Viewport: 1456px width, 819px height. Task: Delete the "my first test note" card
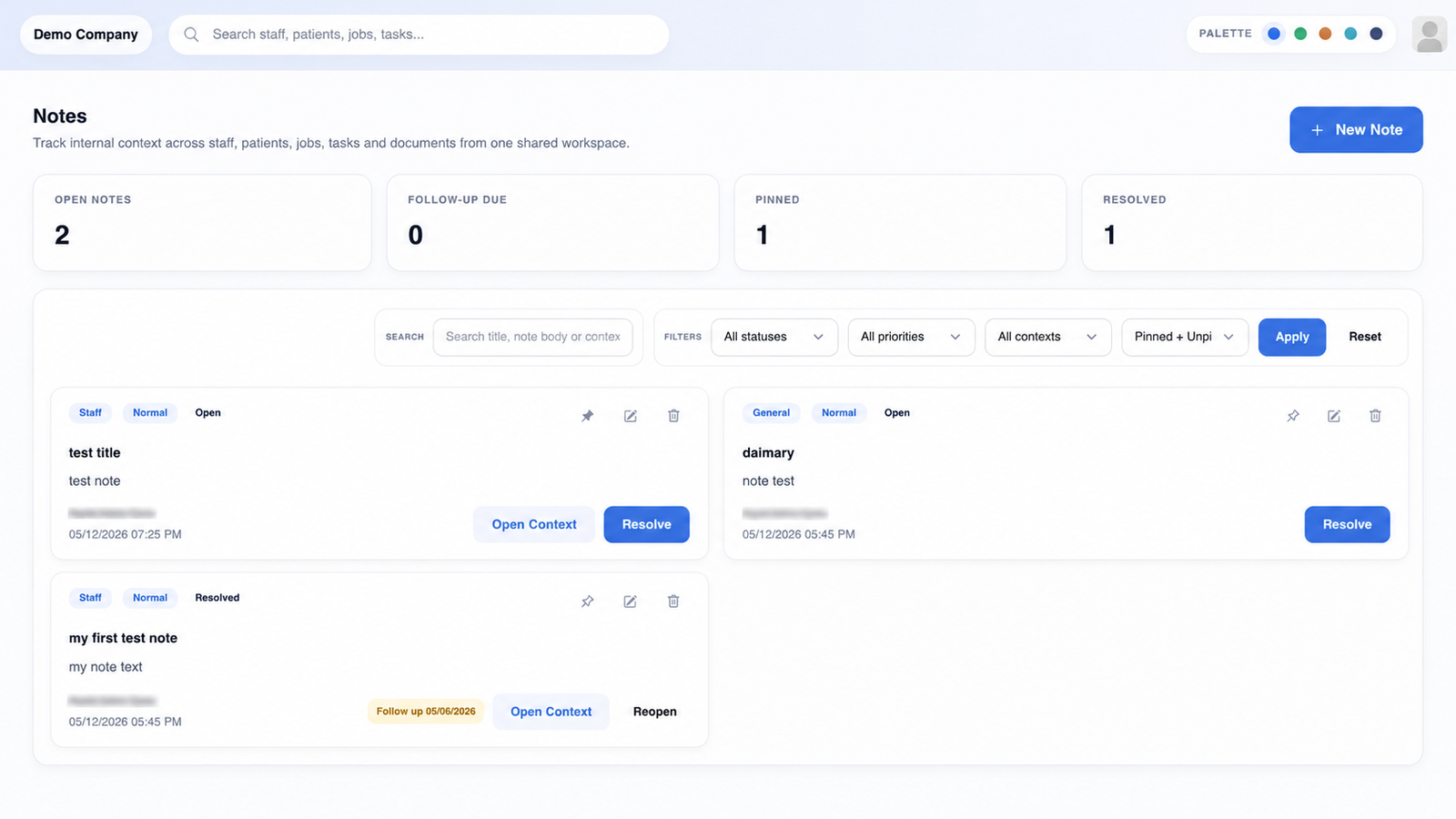pyautogui.click(x=673, y=602)
